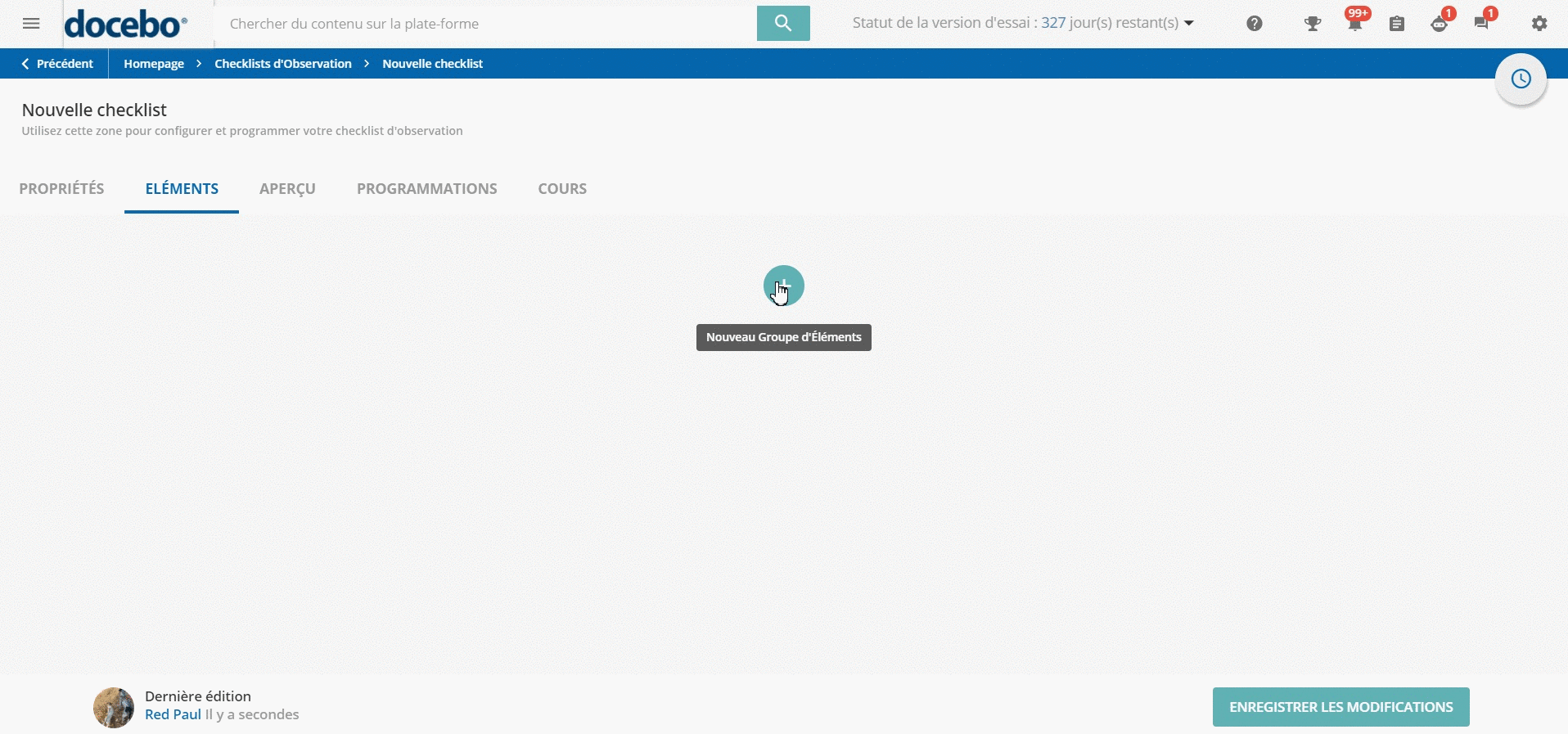Go back with the Précédent button
The image size is (1568, 734).
(x=57, y=64)
